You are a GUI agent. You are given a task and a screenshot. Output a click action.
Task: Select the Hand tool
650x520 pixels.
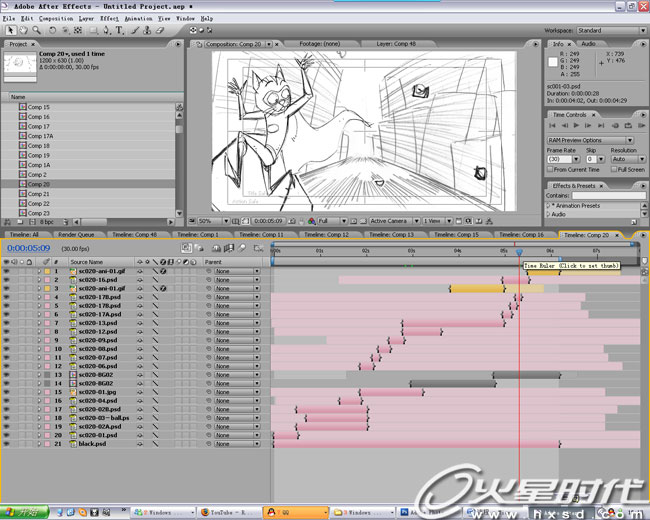[x=24, y=30]
